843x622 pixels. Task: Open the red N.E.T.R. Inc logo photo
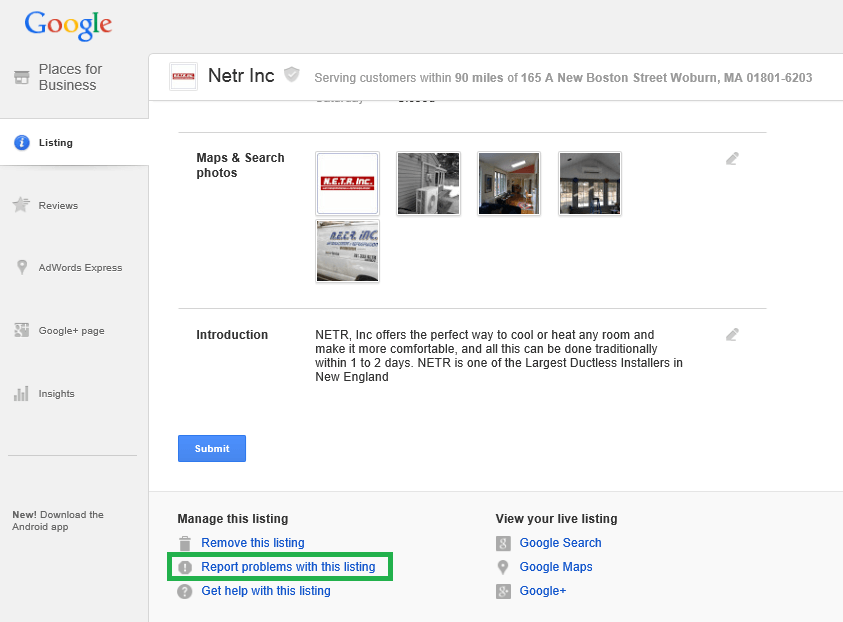(x=347, y=183)
